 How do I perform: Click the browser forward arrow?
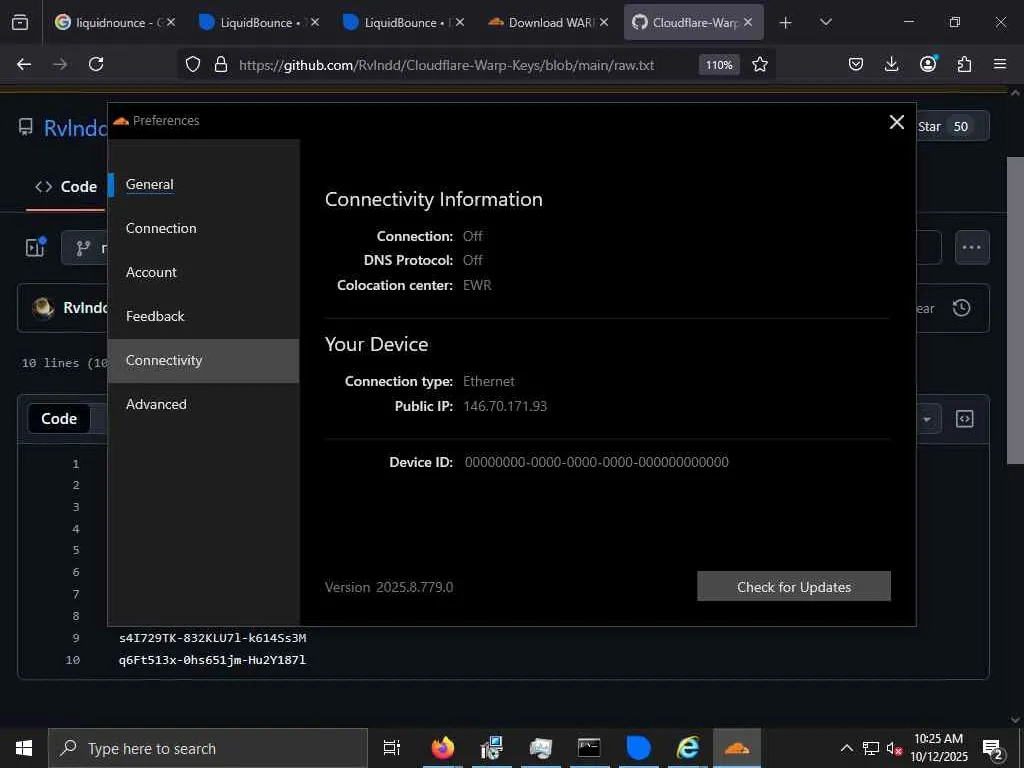pos(60,64)
